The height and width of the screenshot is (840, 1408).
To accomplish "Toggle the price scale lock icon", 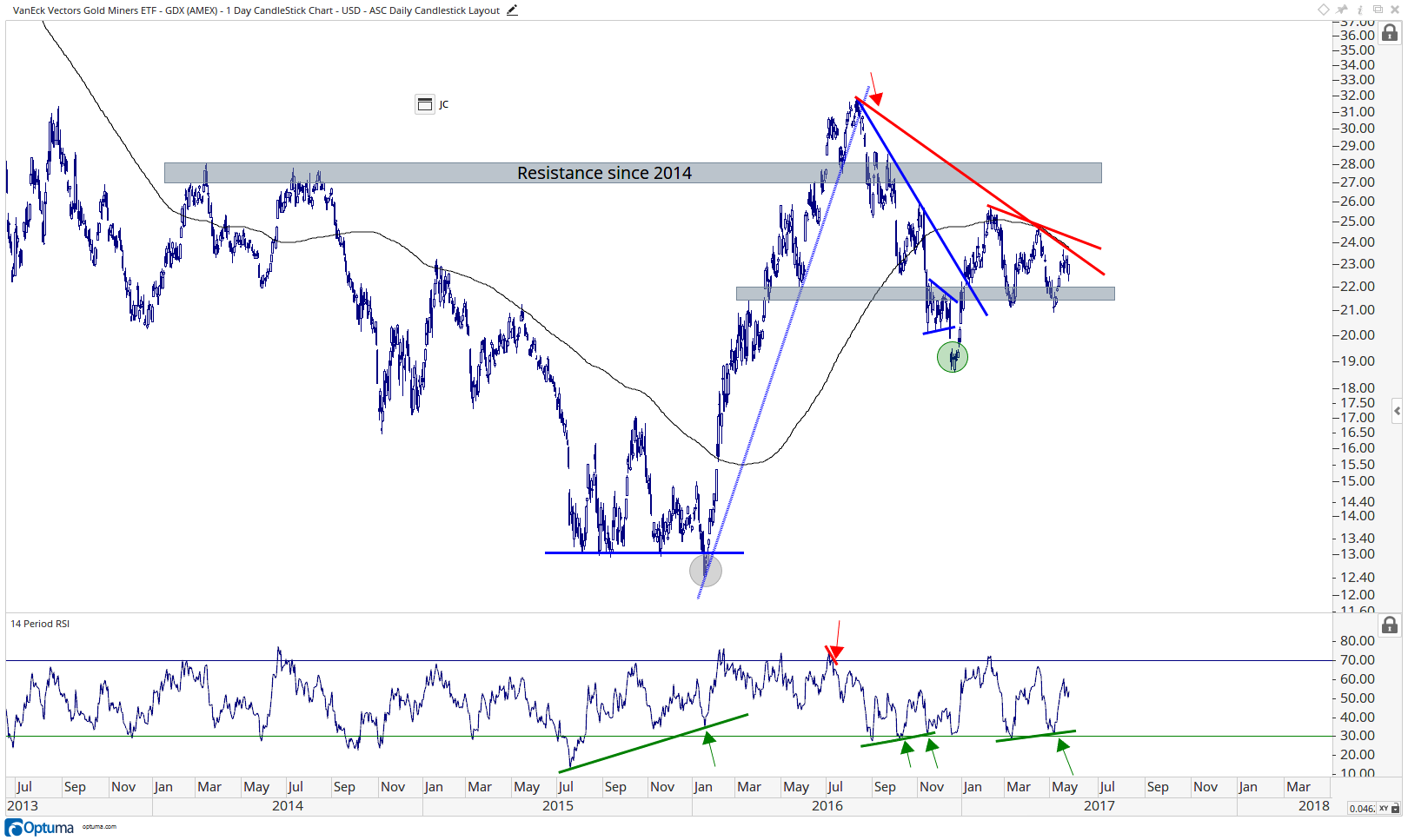I will click(1390, 33).
